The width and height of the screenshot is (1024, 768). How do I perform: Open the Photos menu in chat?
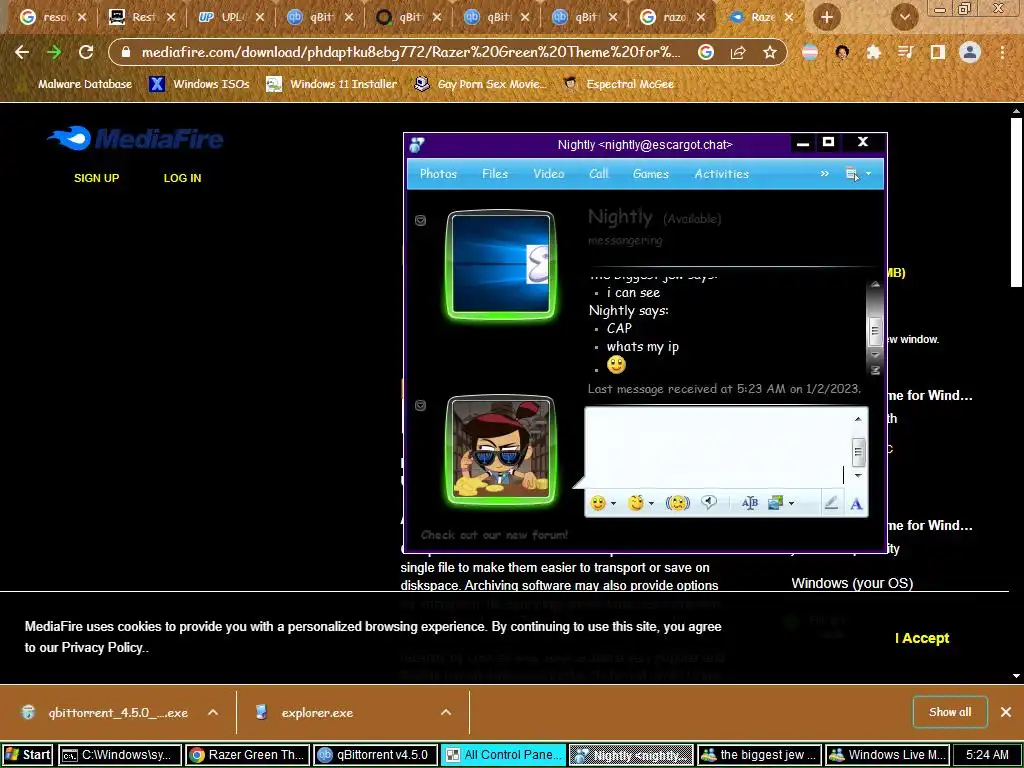click(x=438, y=174)
